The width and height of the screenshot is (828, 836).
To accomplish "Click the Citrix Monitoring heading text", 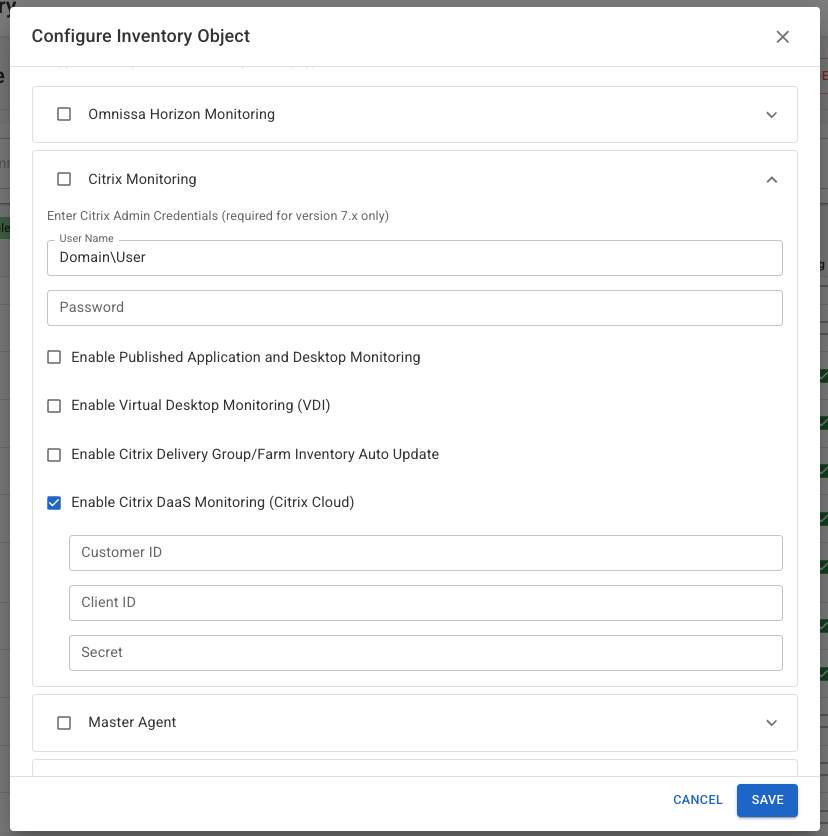I will [142, 179].
